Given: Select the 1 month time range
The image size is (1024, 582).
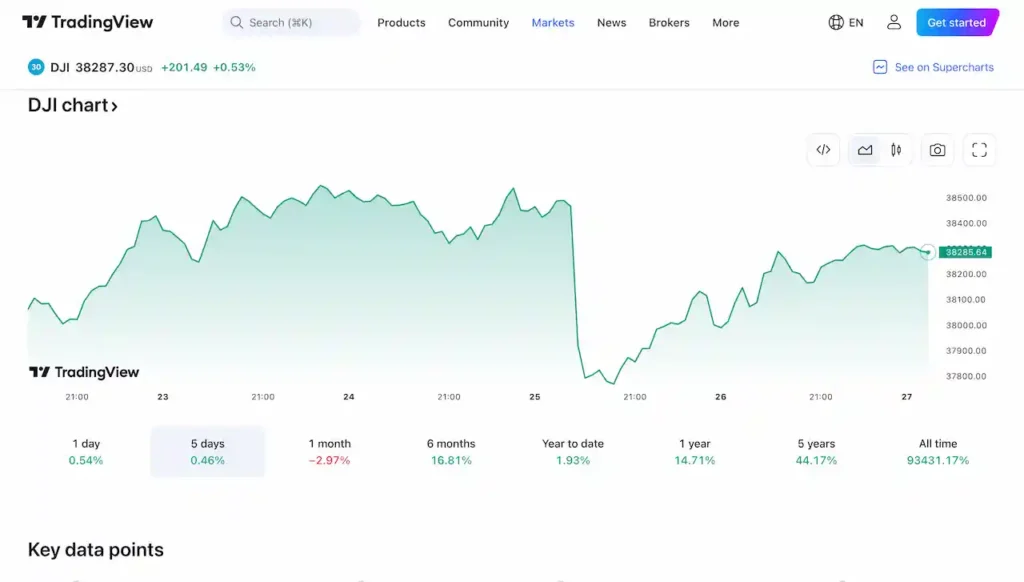Looking at the screenshot, I should point(329,451).
